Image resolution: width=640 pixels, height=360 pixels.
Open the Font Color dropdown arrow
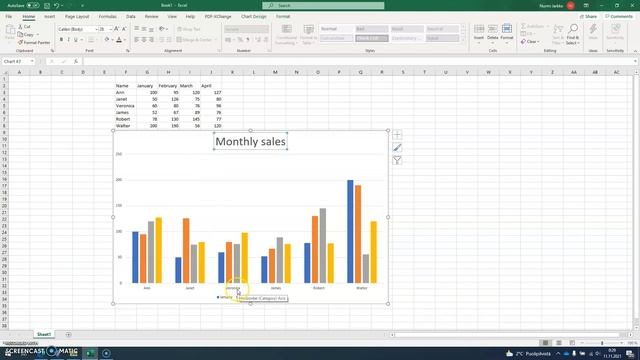pos(124,40)
